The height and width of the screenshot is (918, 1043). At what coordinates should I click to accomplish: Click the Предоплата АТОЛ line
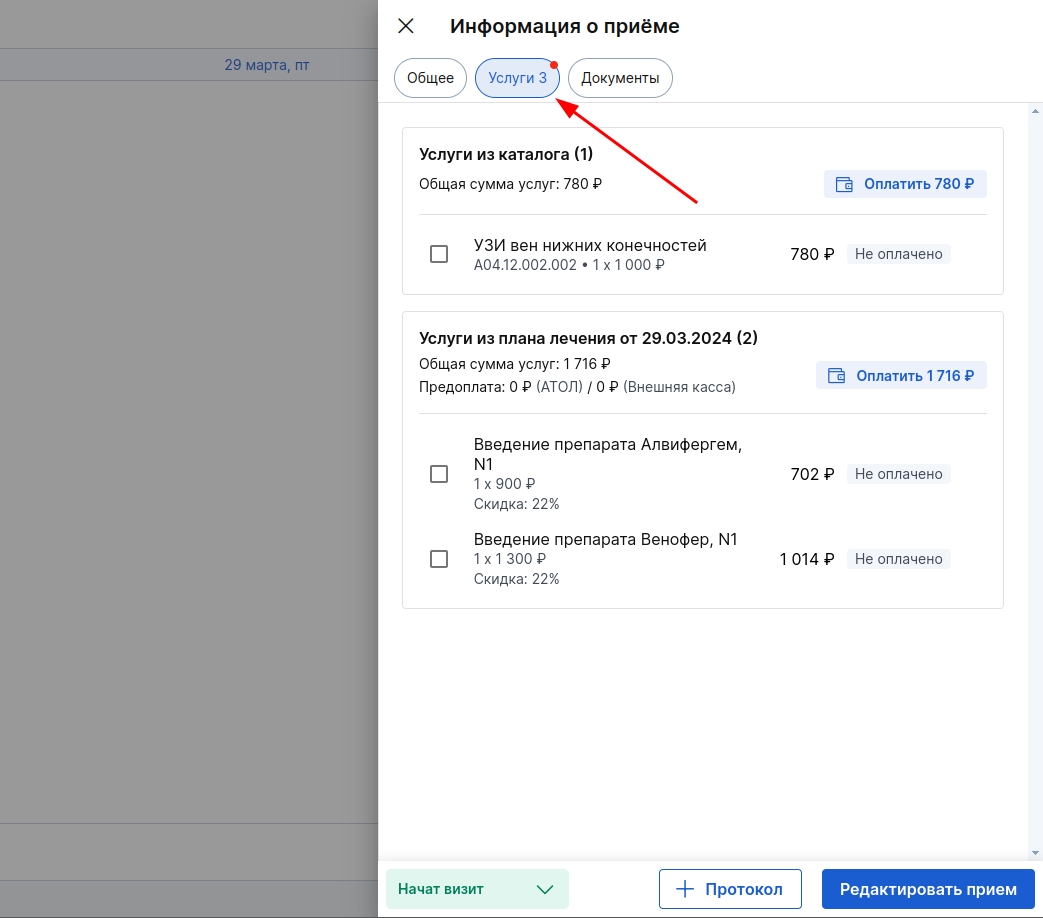[577, 387]
